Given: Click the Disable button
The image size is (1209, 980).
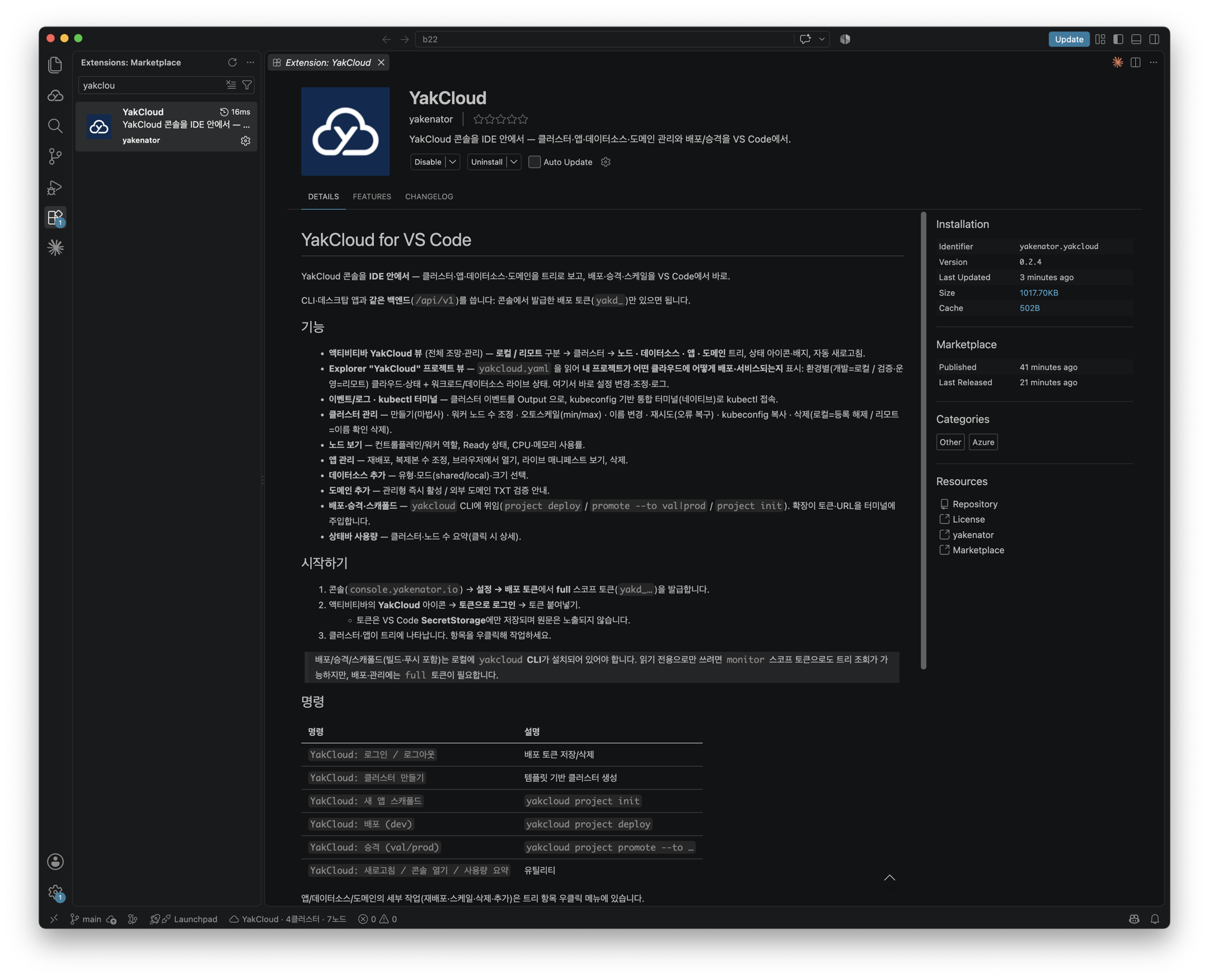Looking at the screenshot, I should tap(428, 162).
